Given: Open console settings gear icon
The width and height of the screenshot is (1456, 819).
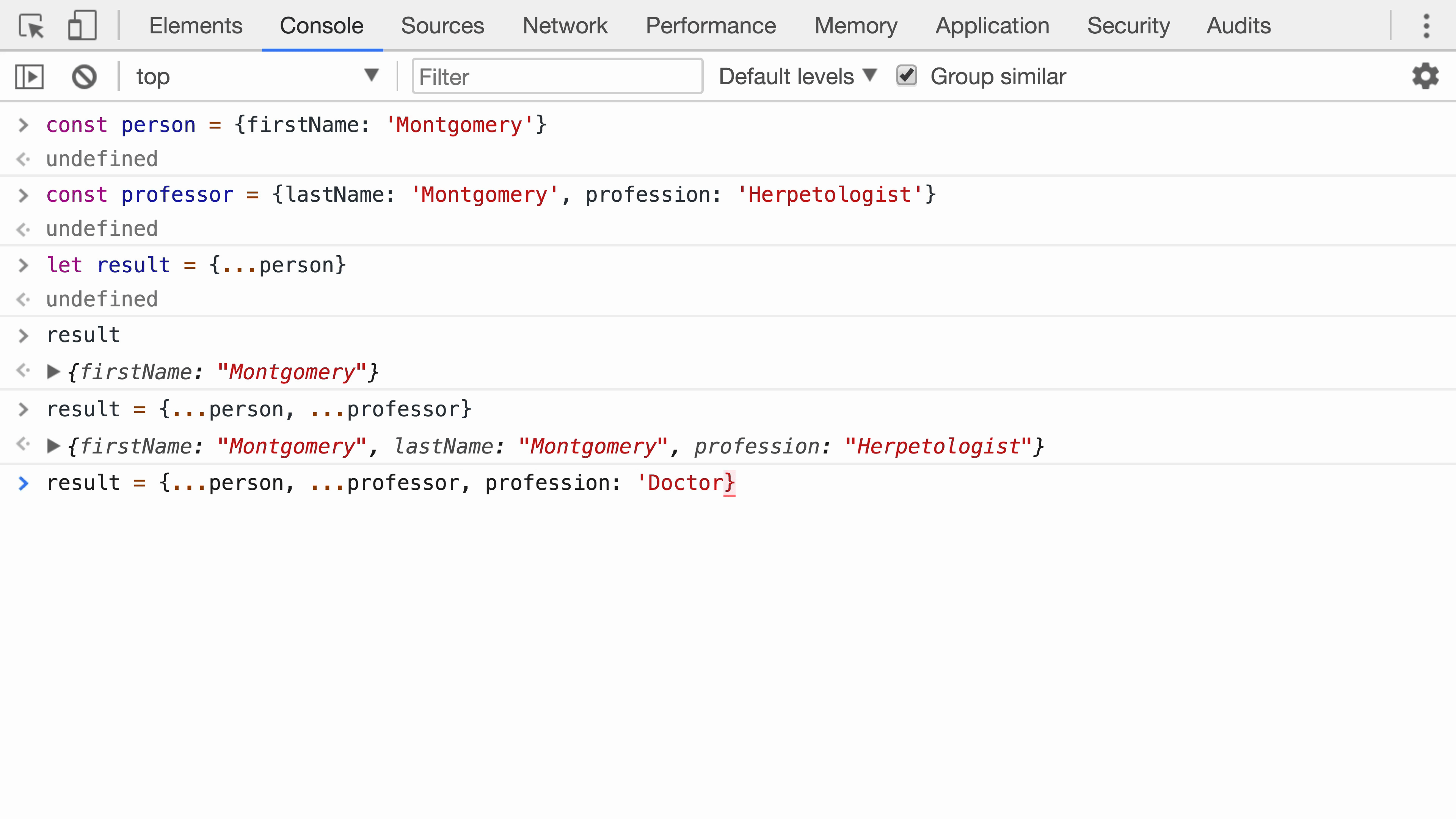Looking at the screenshot, I should click(1425, 76).
